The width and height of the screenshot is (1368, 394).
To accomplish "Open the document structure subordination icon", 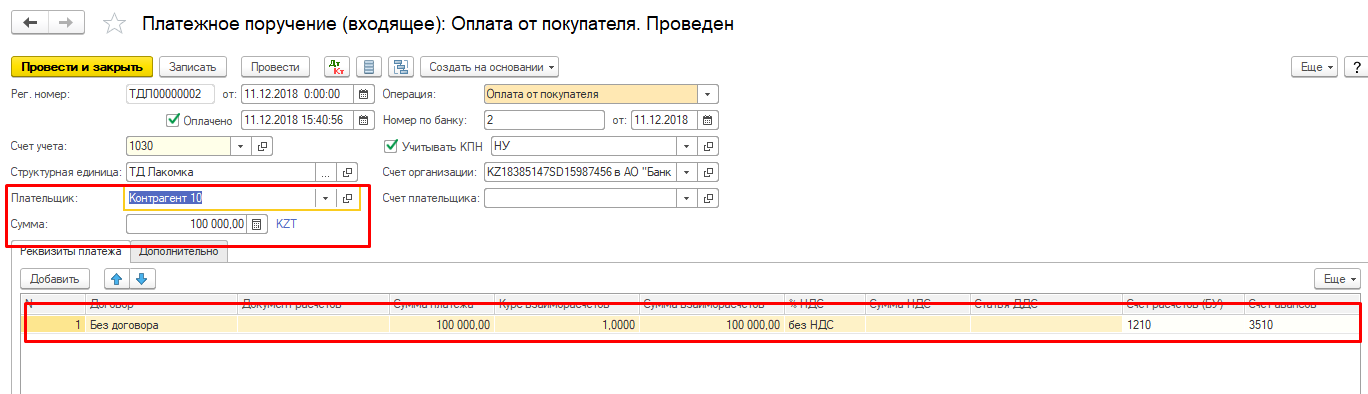I will click(x=402, y=67).
